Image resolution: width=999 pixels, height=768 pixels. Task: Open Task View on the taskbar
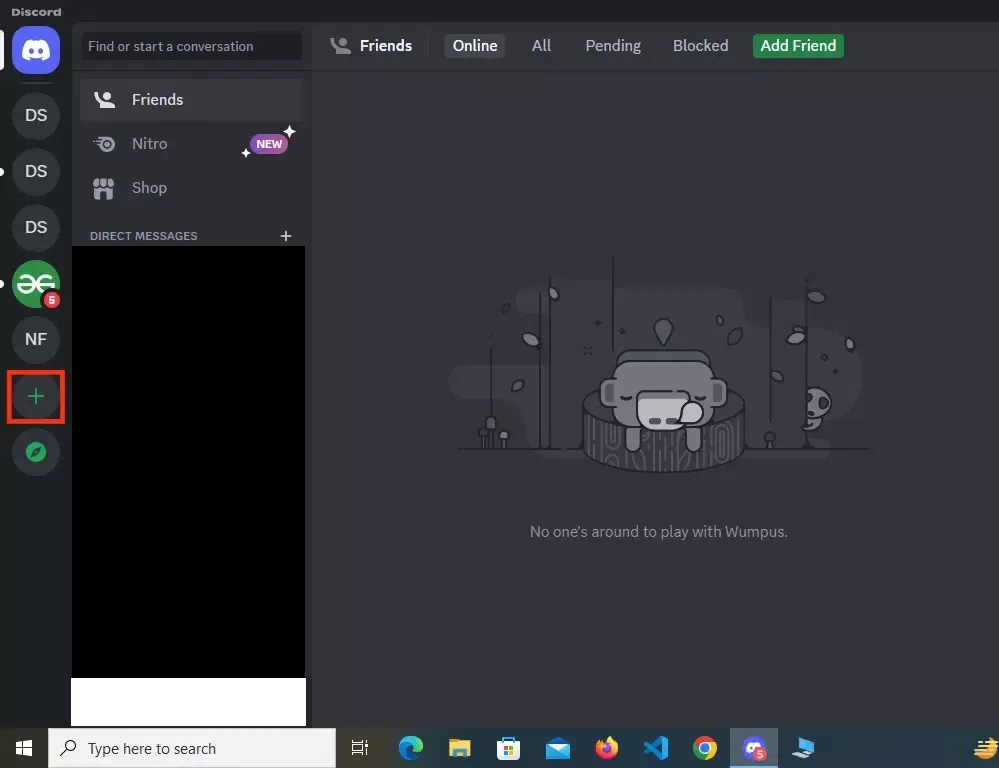pos(359,748)
